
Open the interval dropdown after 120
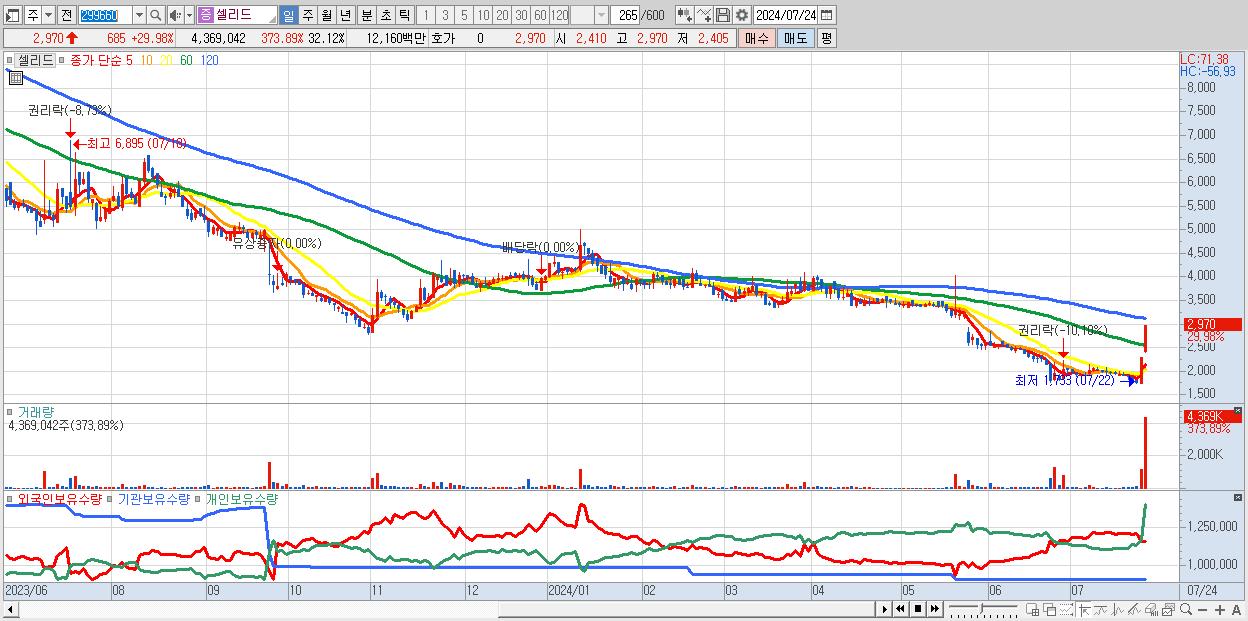coord(601,15)
